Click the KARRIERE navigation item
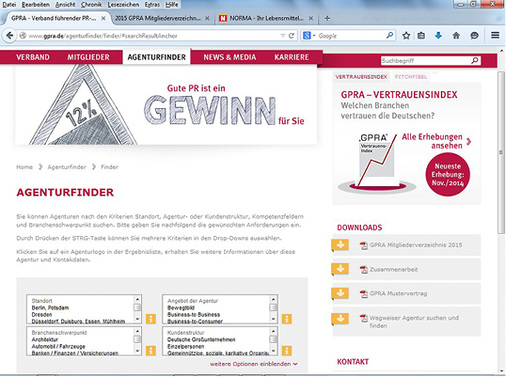The image size is (506, 377). pos(291,57)
